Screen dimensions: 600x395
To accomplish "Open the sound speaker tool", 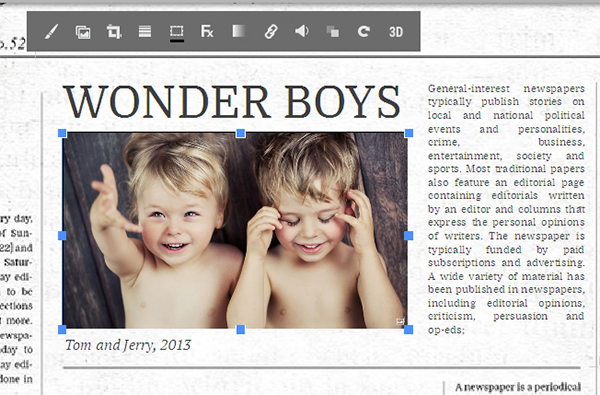I will (x=302, y=31).
